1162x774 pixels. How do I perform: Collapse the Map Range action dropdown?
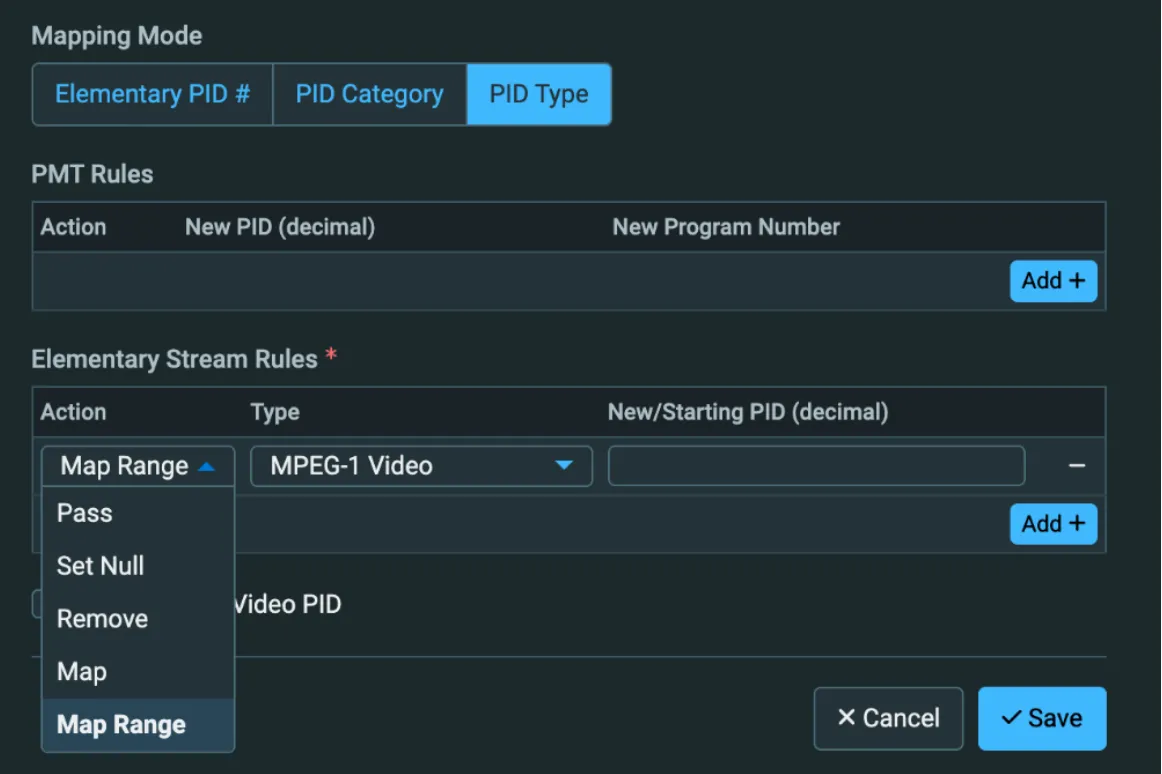click(138, 466)
